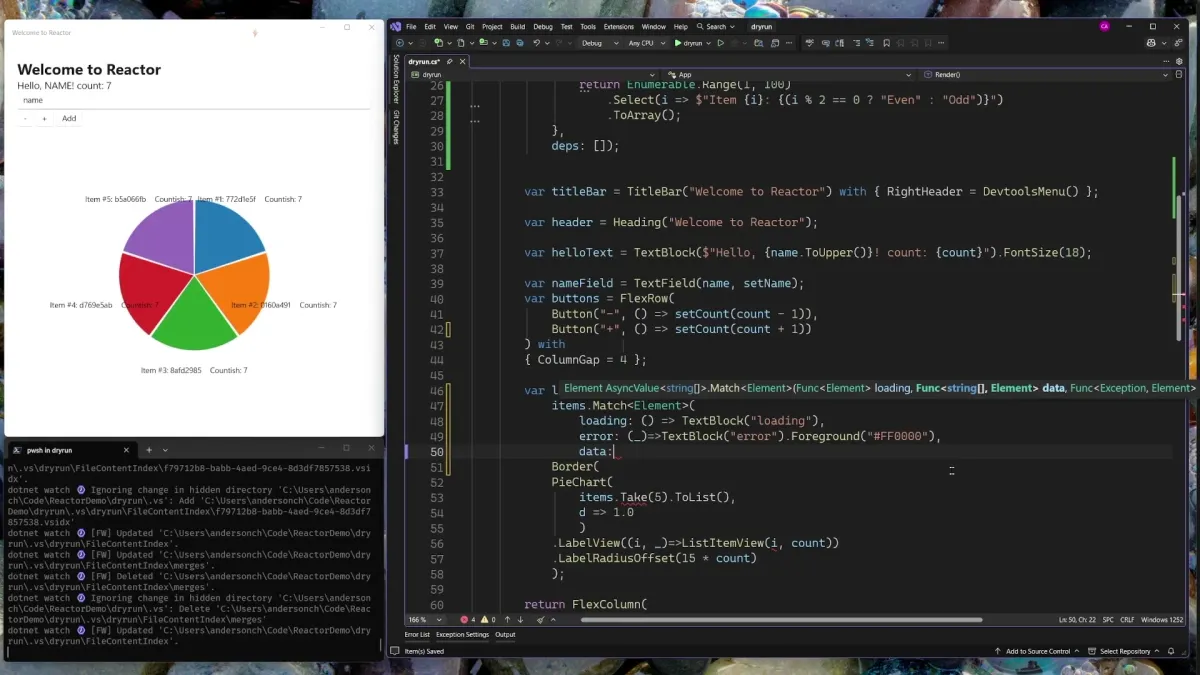Switch to the Output tab
Screen dimensions: 1200x675
(505, 634)
